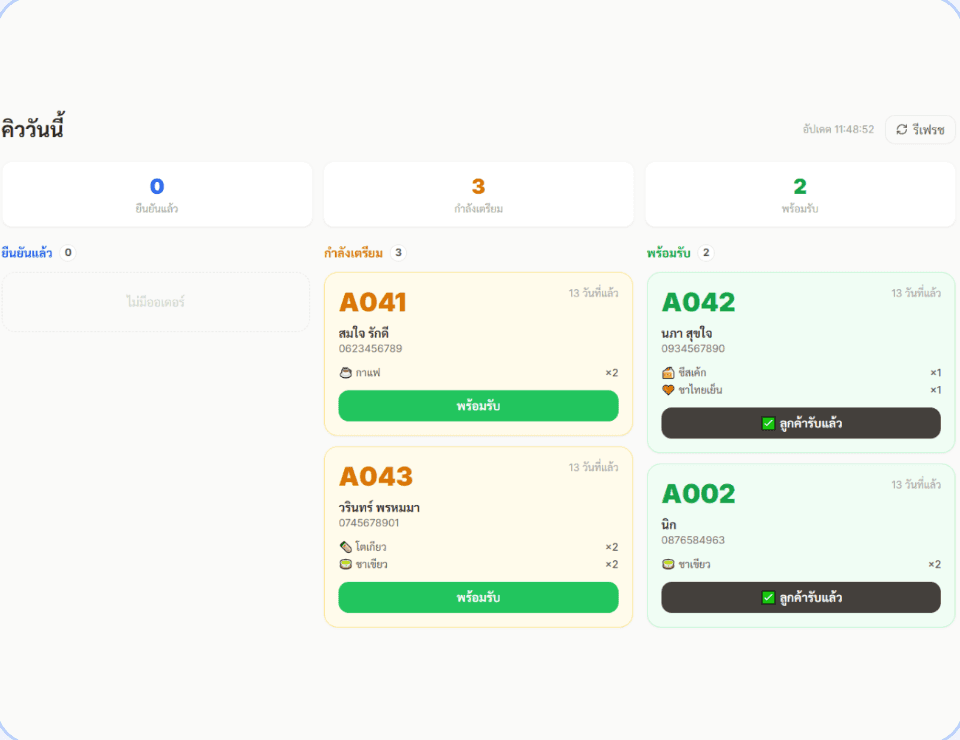Viewport: 960px width, 740px height.
Task: Click the green tea icon in A043
Action: (346, 564)
